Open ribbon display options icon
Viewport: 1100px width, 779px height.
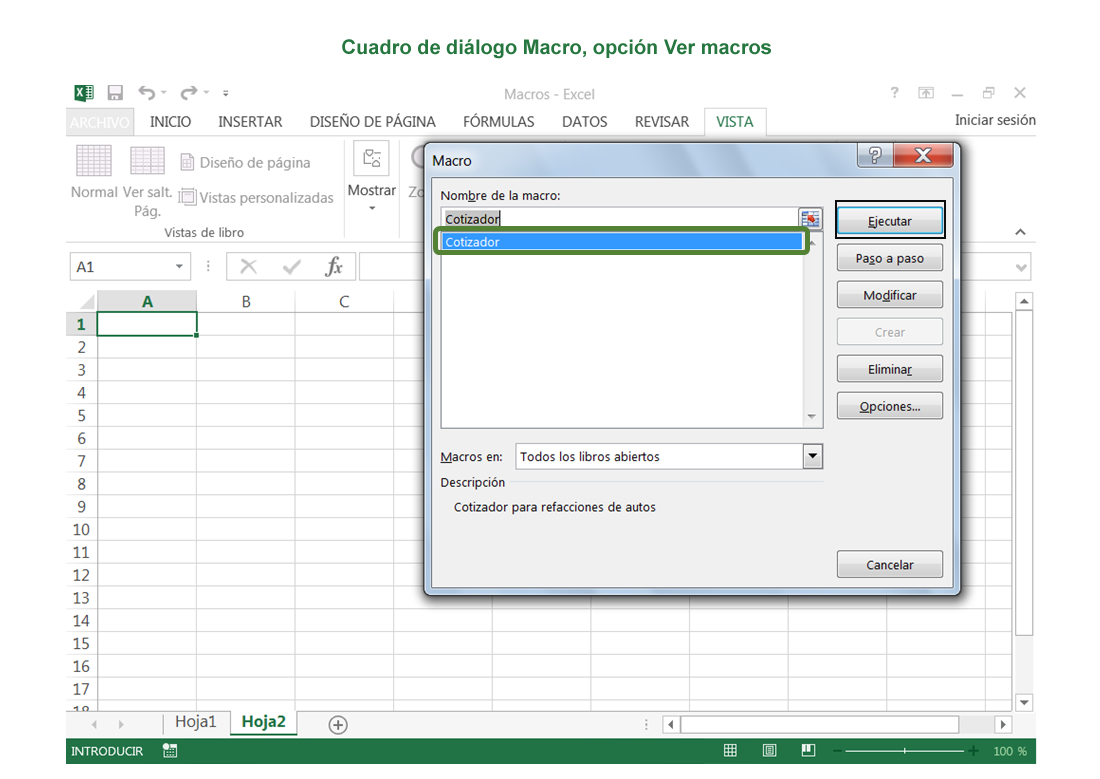pyautogui.click(x=926, y=93)
